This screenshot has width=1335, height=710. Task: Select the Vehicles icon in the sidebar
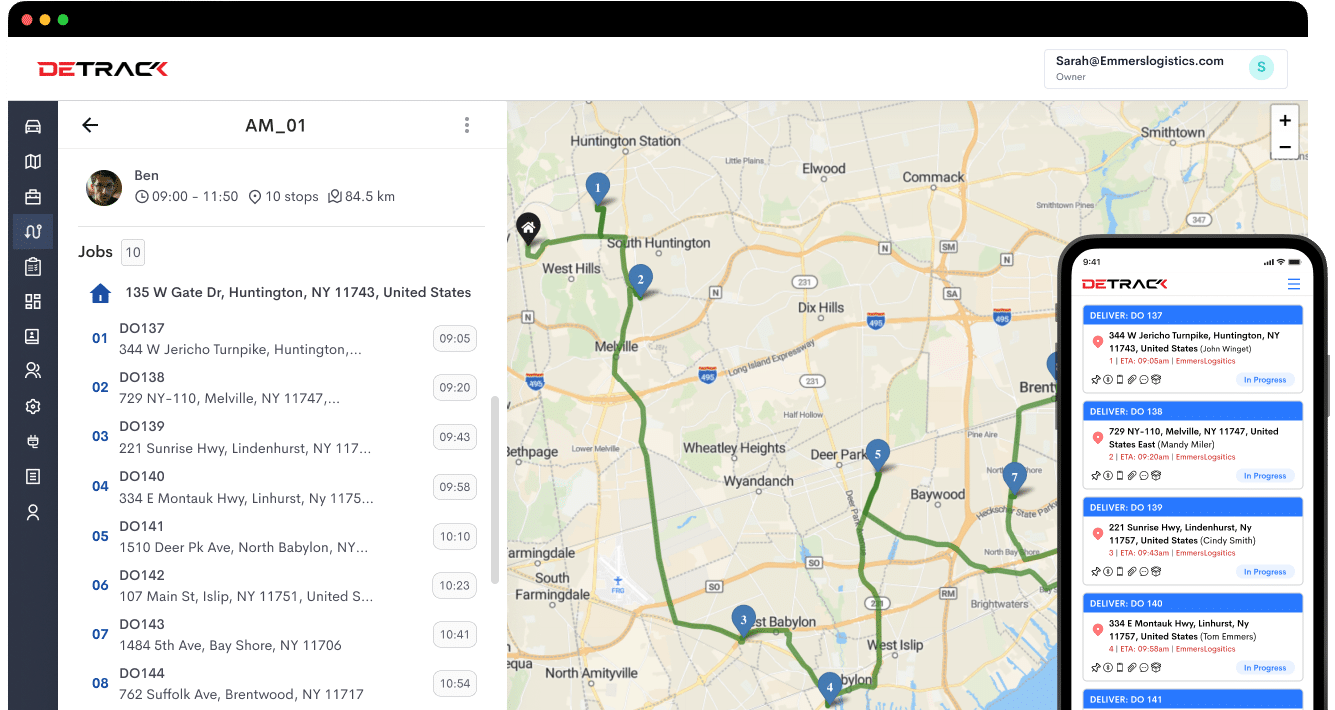pos(34,127)
